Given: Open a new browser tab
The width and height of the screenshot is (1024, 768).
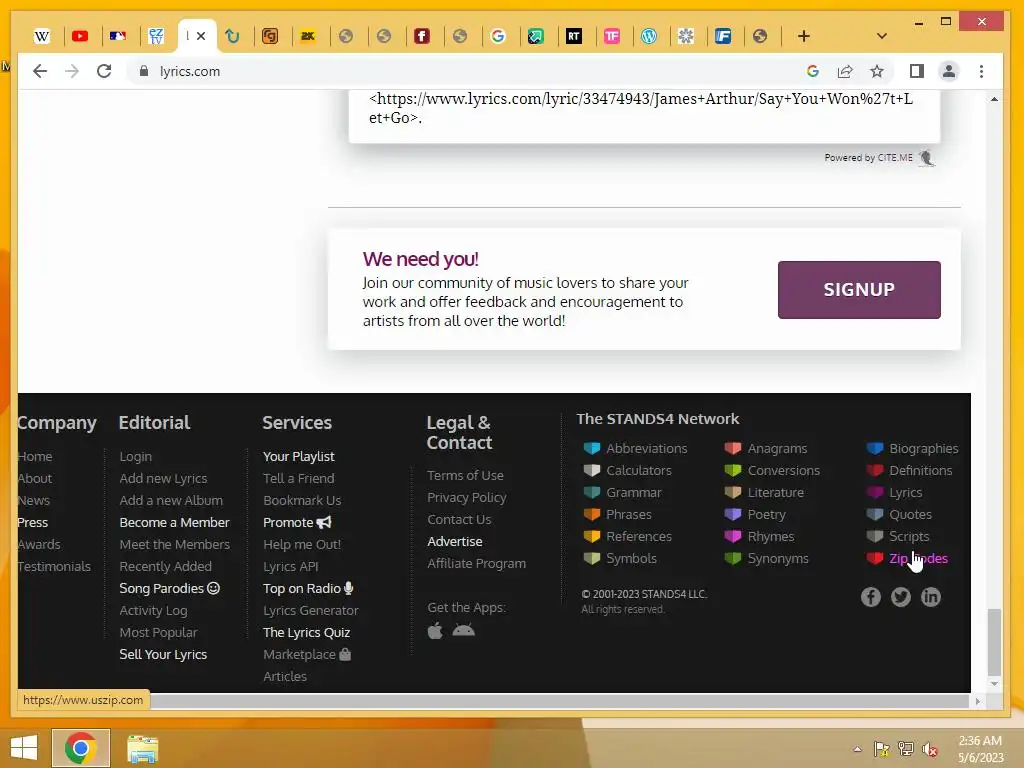Looking at the screenshot, I should click(x=803, y=36).
